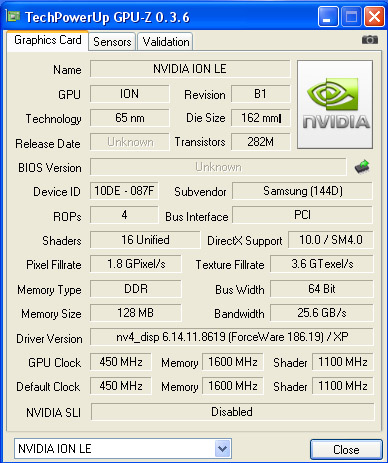Image resolution: width=388 pixels, height=463 pixels.
Task: Click the NVIDIA logo image
Action: [335, 104]
